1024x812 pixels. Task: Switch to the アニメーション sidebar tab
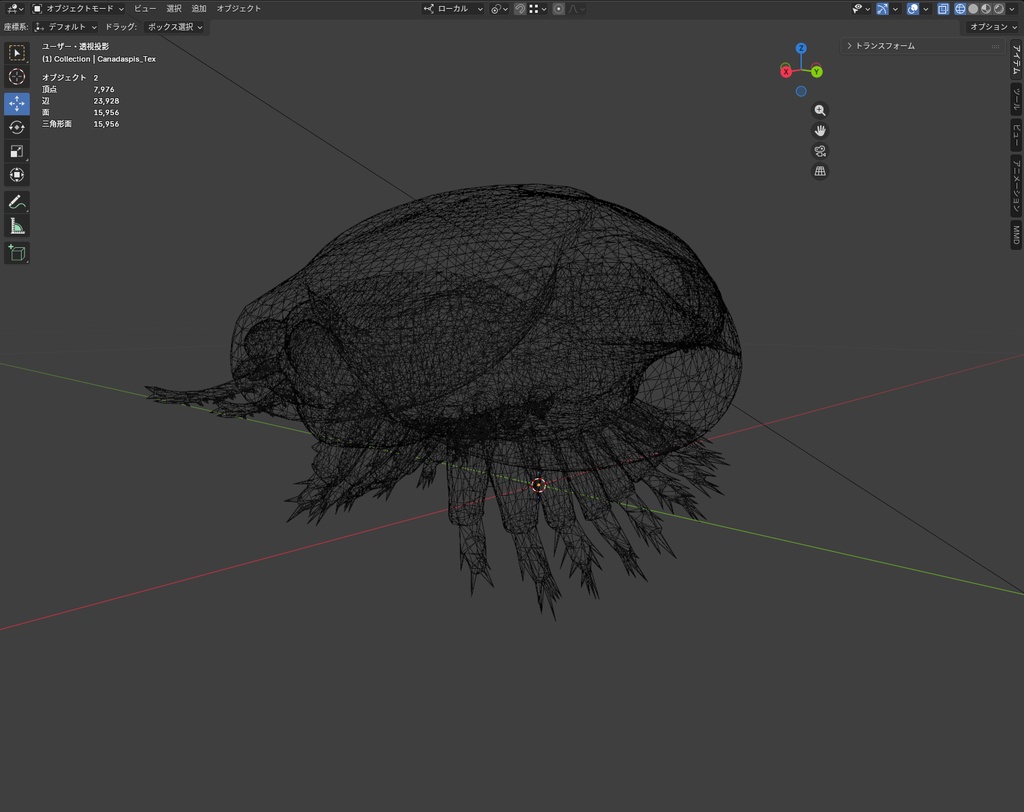tap(1016, 186)
